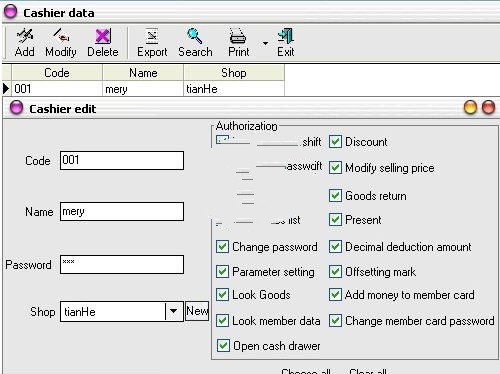The height and width of the screenshot is (374, 500).
Task: Open the Shop combo box dropdown arrow
Action: [x=173, y=311]
